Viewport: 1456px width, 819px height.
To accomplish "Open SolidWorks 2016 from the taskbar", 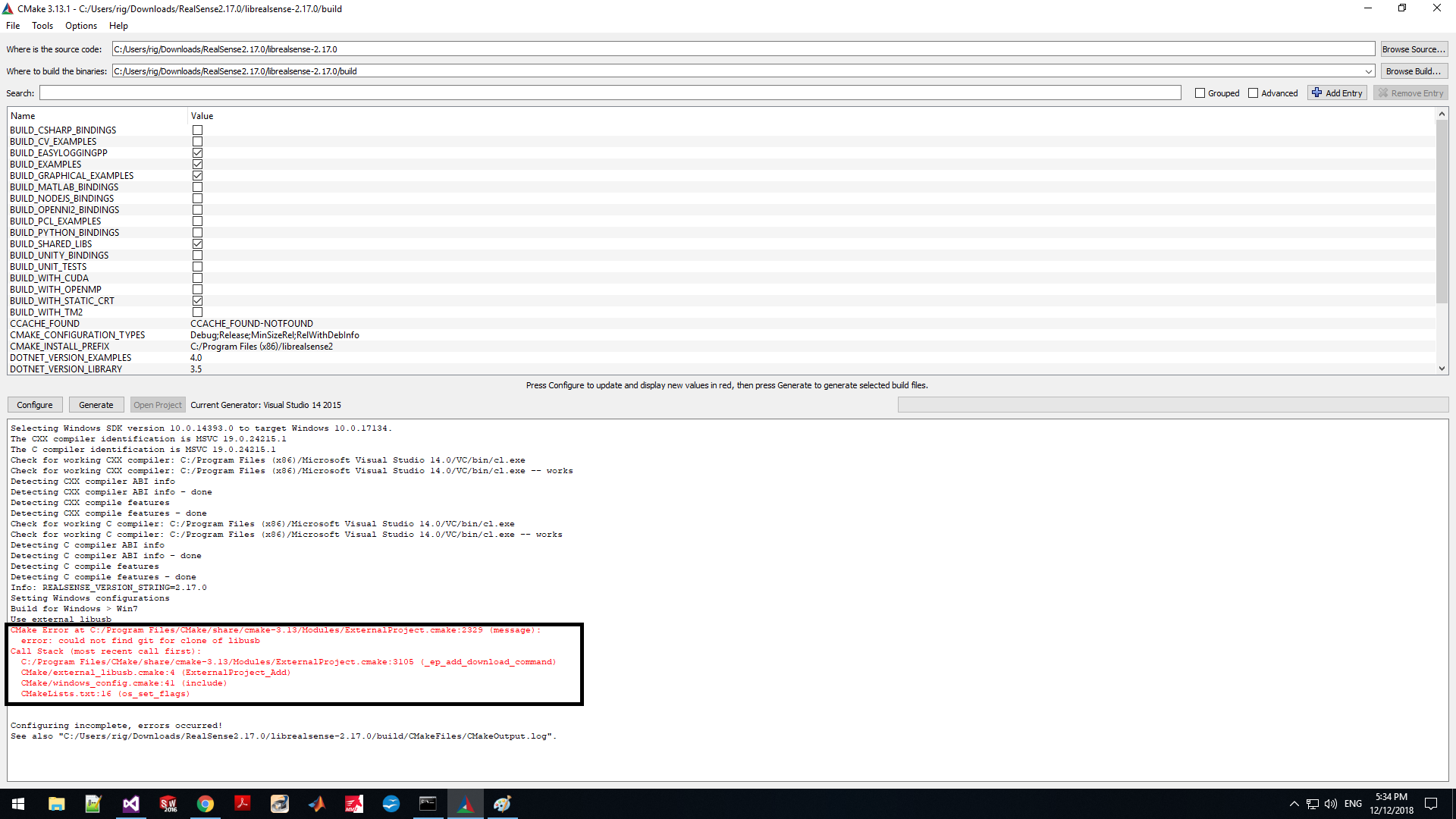I will click(168, 803).
